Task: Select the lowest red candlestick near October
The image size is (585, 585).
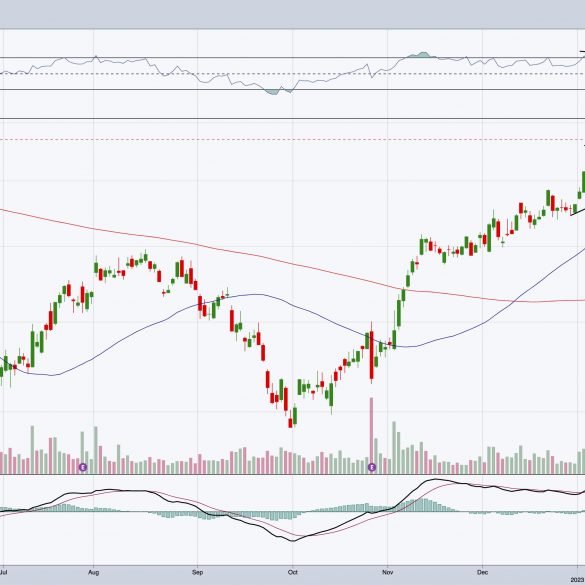Action: (x=290, y=423)
